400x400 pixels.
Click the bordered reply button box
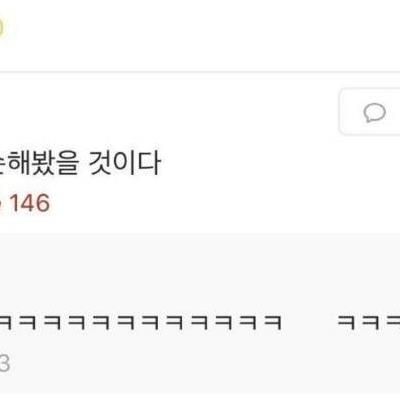[x=369, y=112]
